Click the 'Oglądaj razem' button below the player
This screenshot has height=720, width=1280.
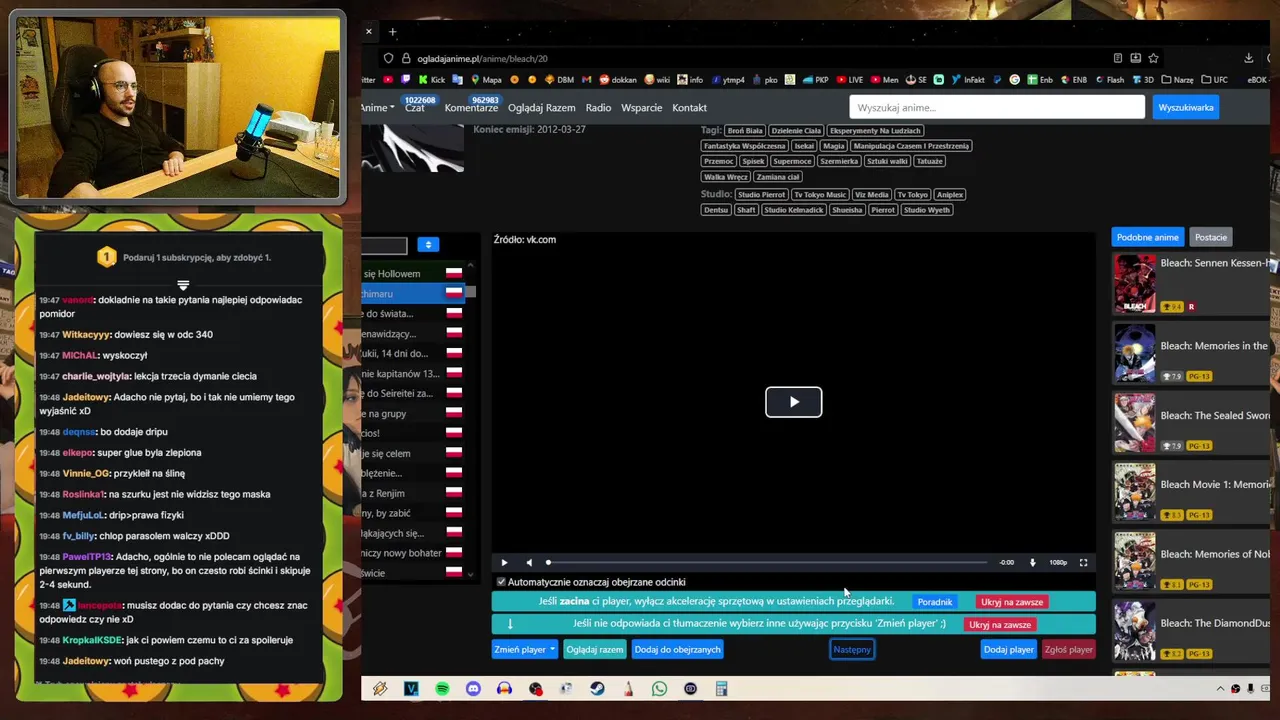595,649
